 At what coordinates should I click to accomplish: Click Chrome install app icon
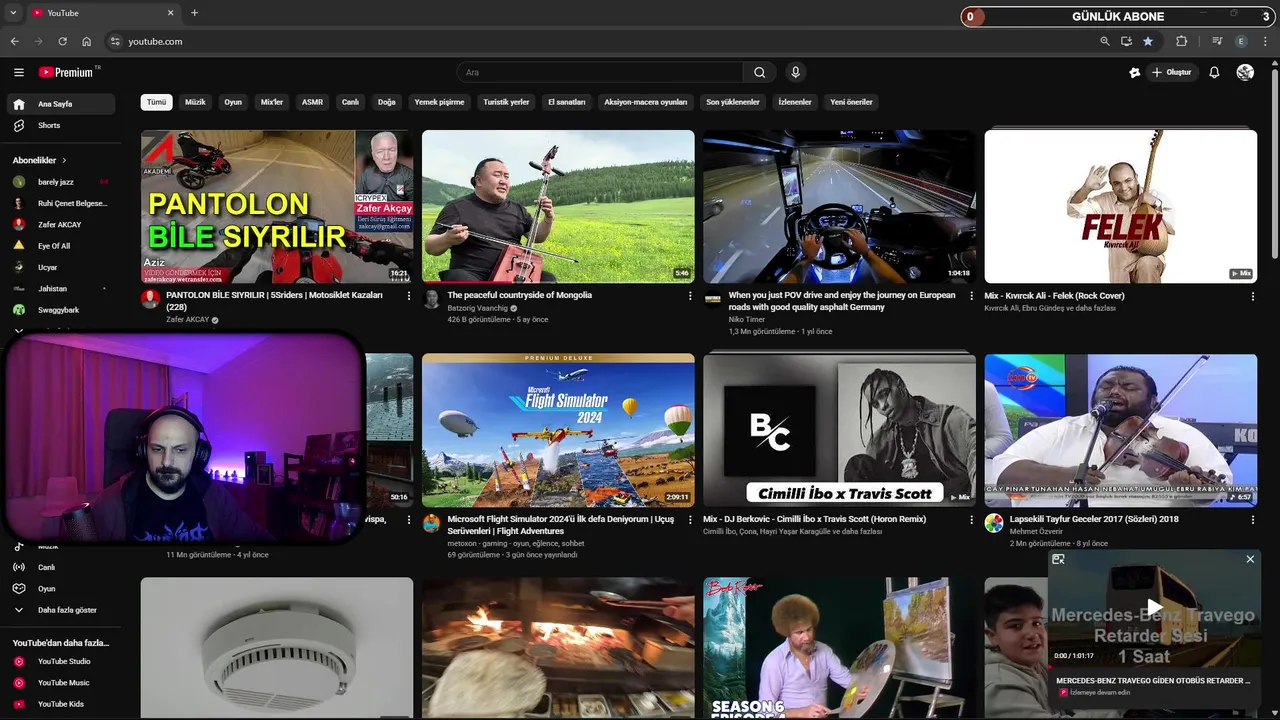point(1126,41)
